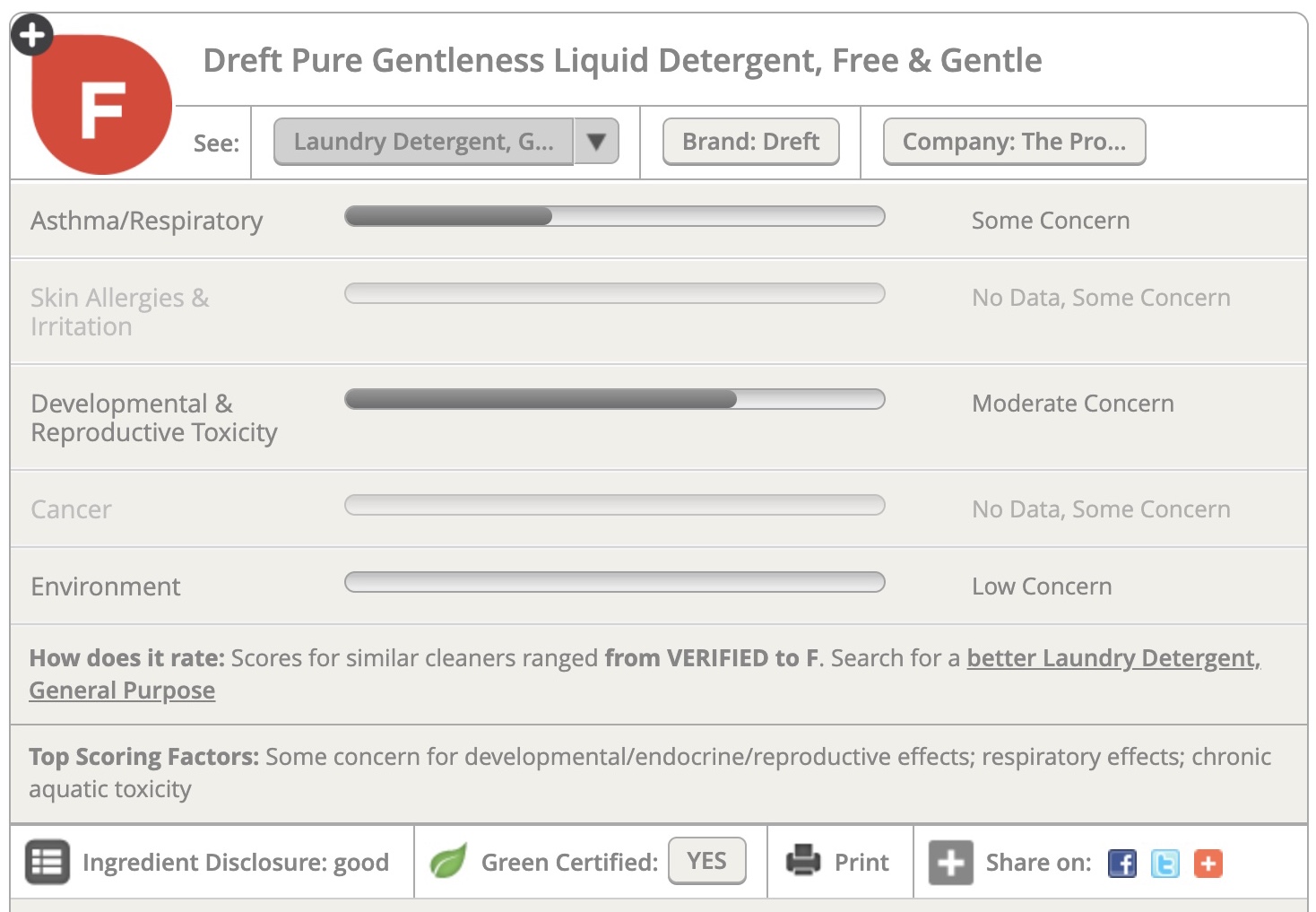Share on Twitter
This screenshot has width=1316, height=912.
1164,864
